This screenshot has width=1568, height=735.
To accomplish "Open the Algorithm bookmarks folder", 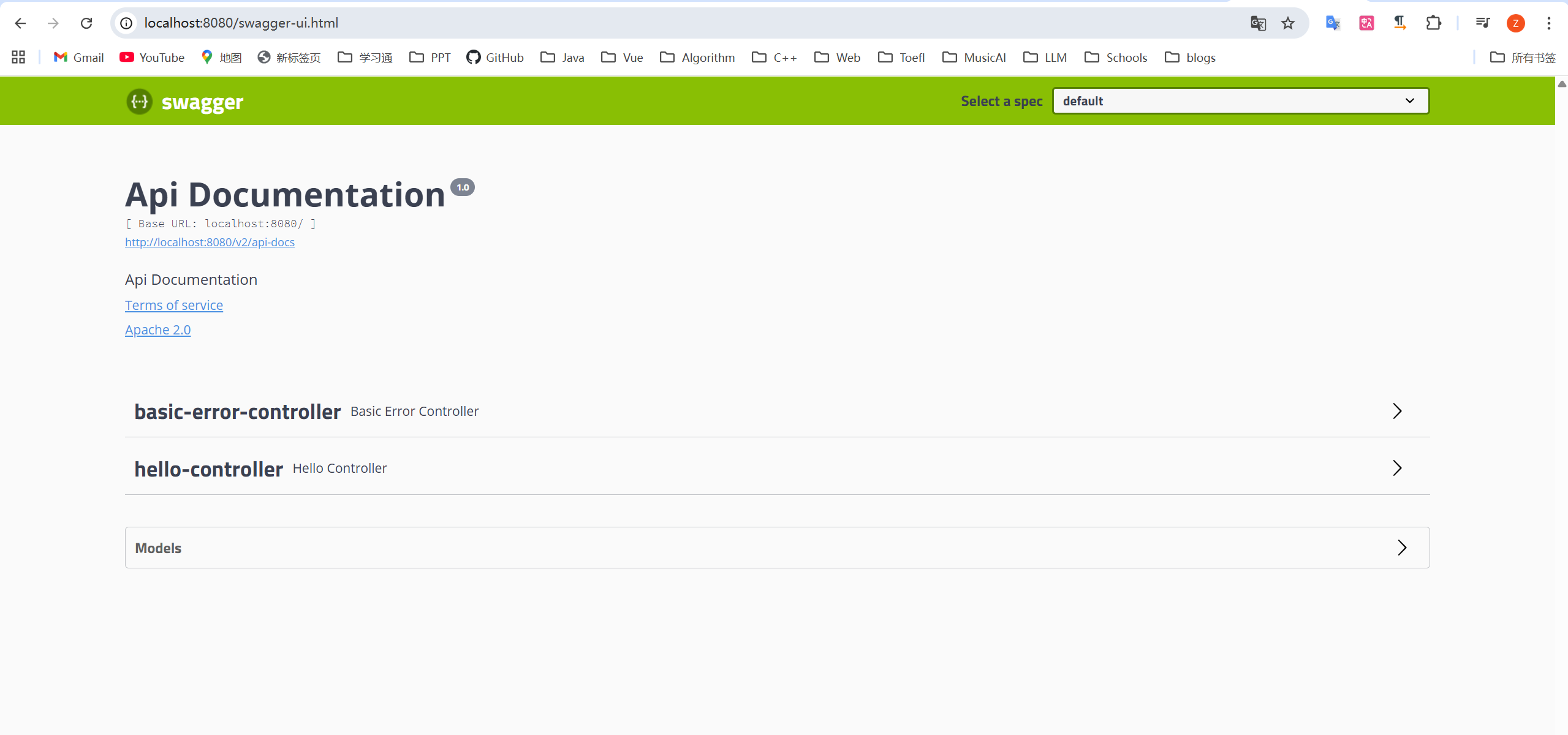I will point(697,58).
